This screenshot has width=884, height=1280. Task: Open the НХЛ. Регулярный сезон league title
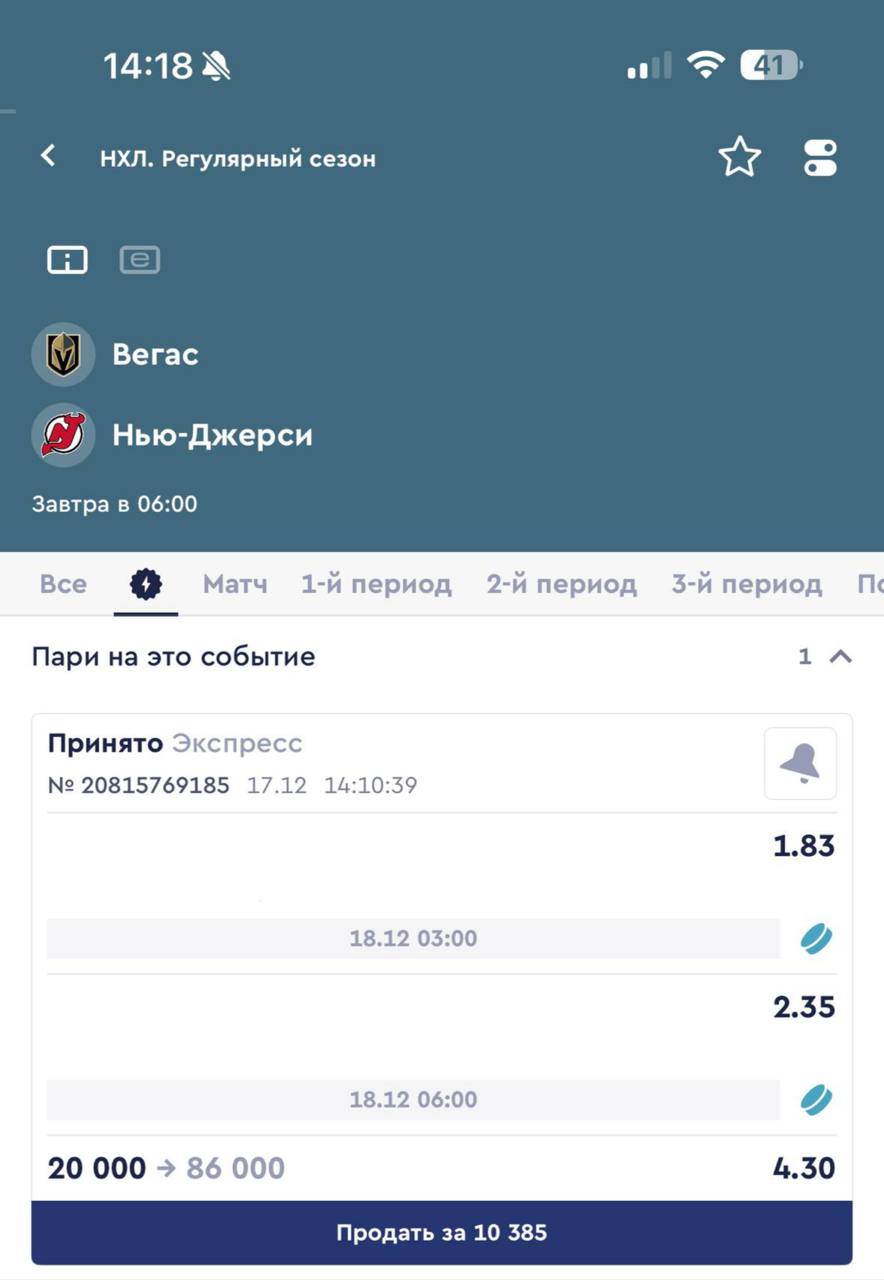click(x=238, y=158)
